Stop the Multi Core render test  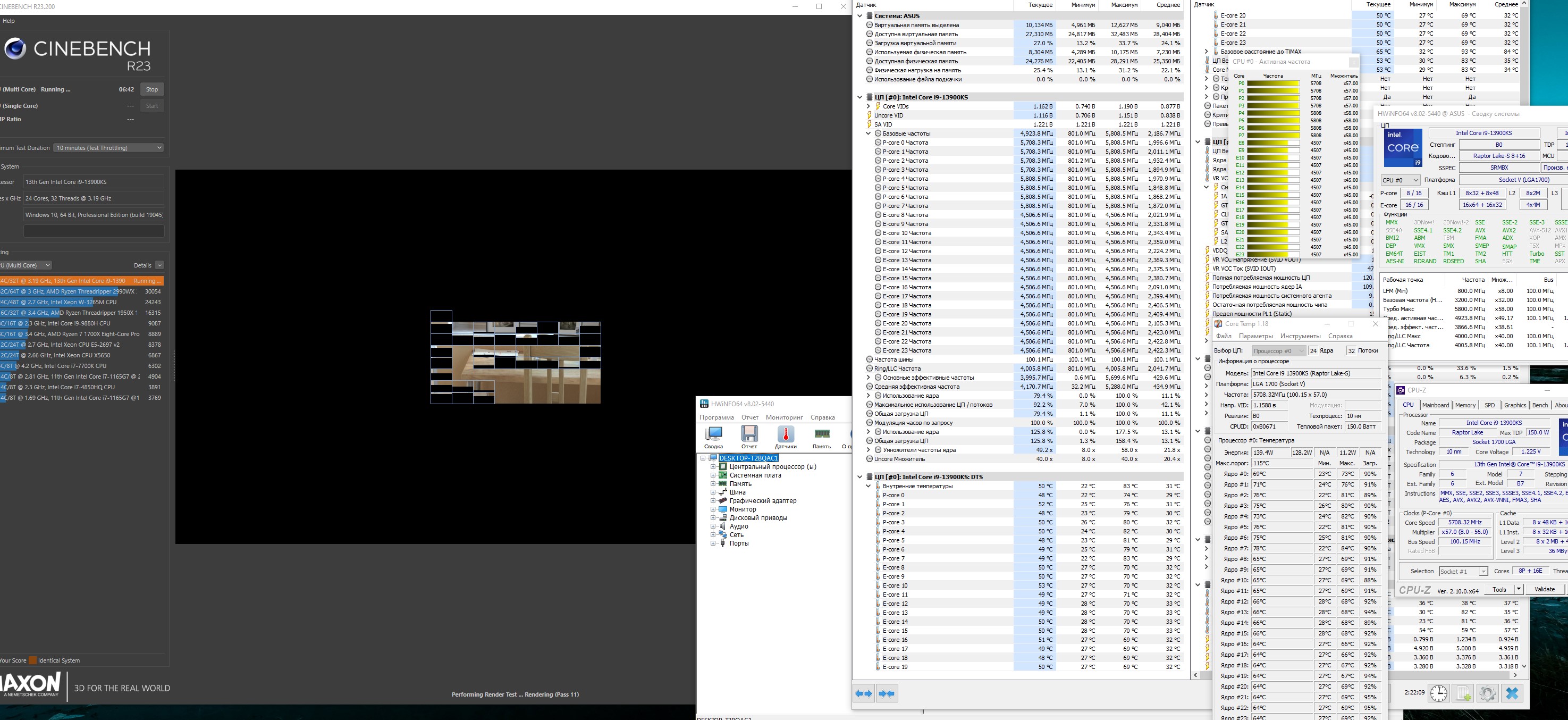coord(151,89)
